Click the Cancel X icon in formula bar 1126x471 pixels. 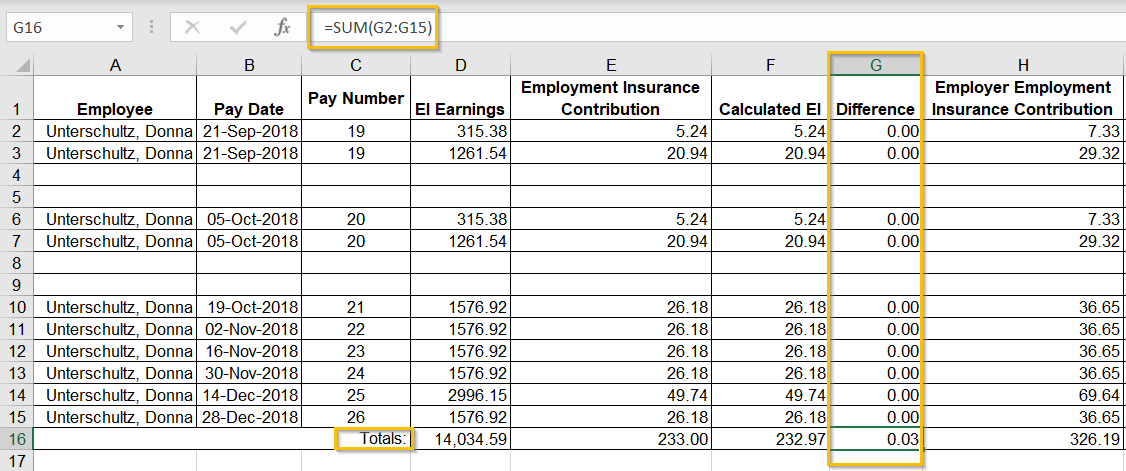[x=192, y=28]
